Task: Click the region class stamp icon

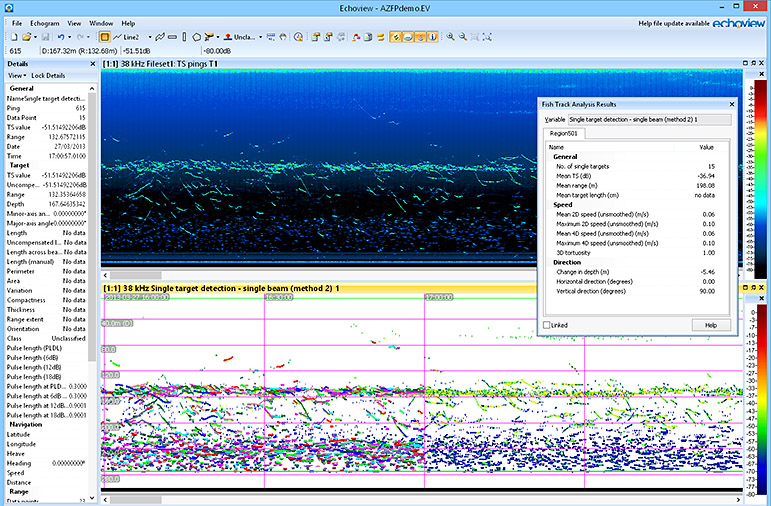Action: tap(228, 37)
